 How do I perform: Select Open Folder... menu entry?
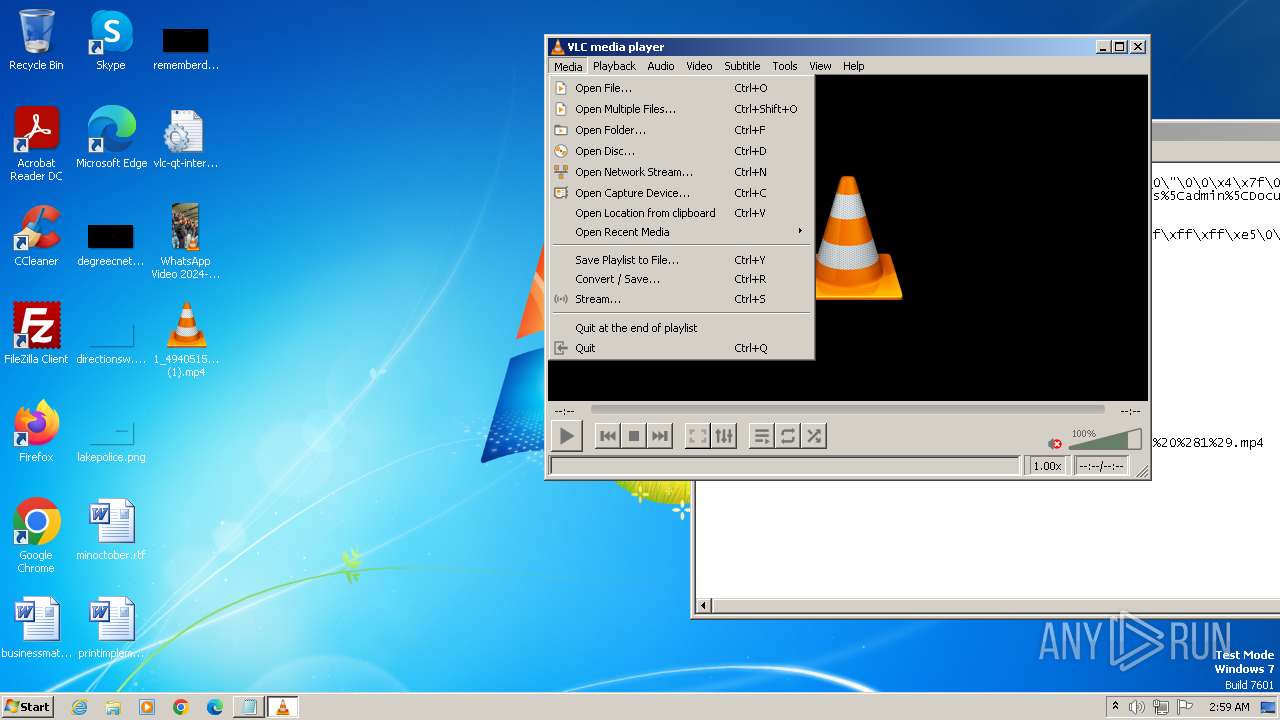click(682, 130)
